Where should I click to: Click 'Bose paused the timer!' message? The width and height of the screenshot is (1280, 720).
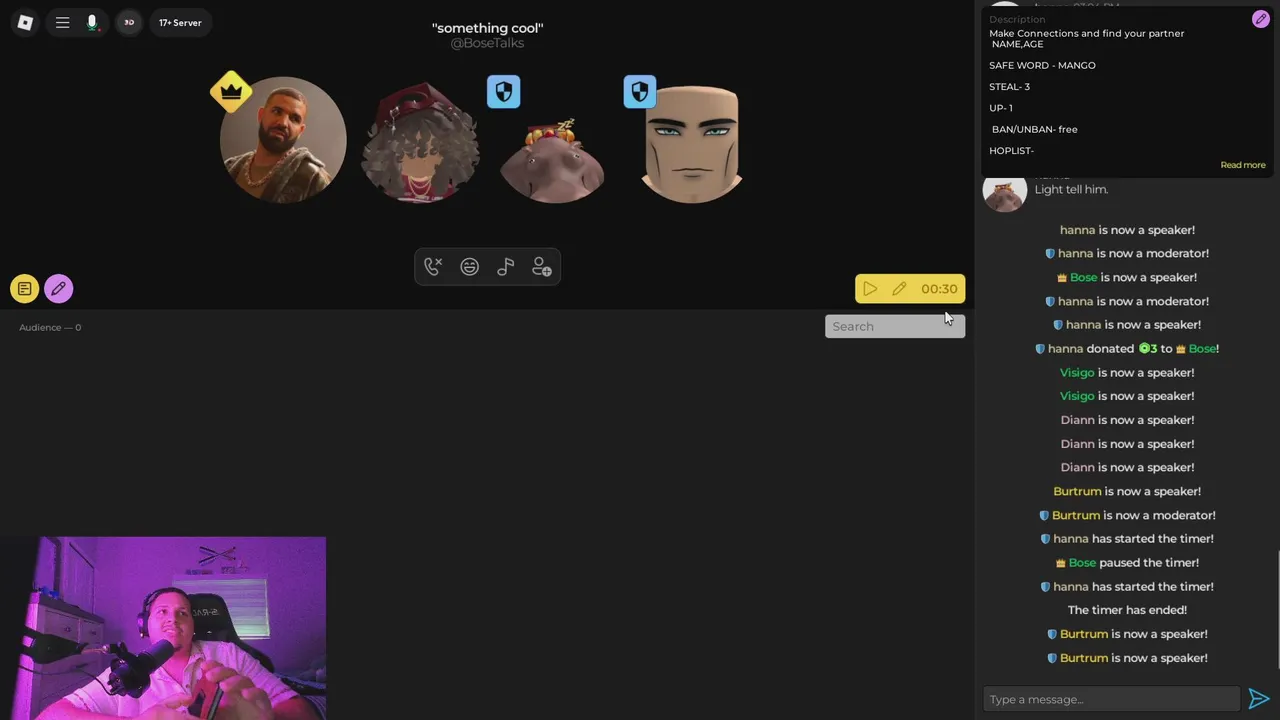click(1127, 563)
